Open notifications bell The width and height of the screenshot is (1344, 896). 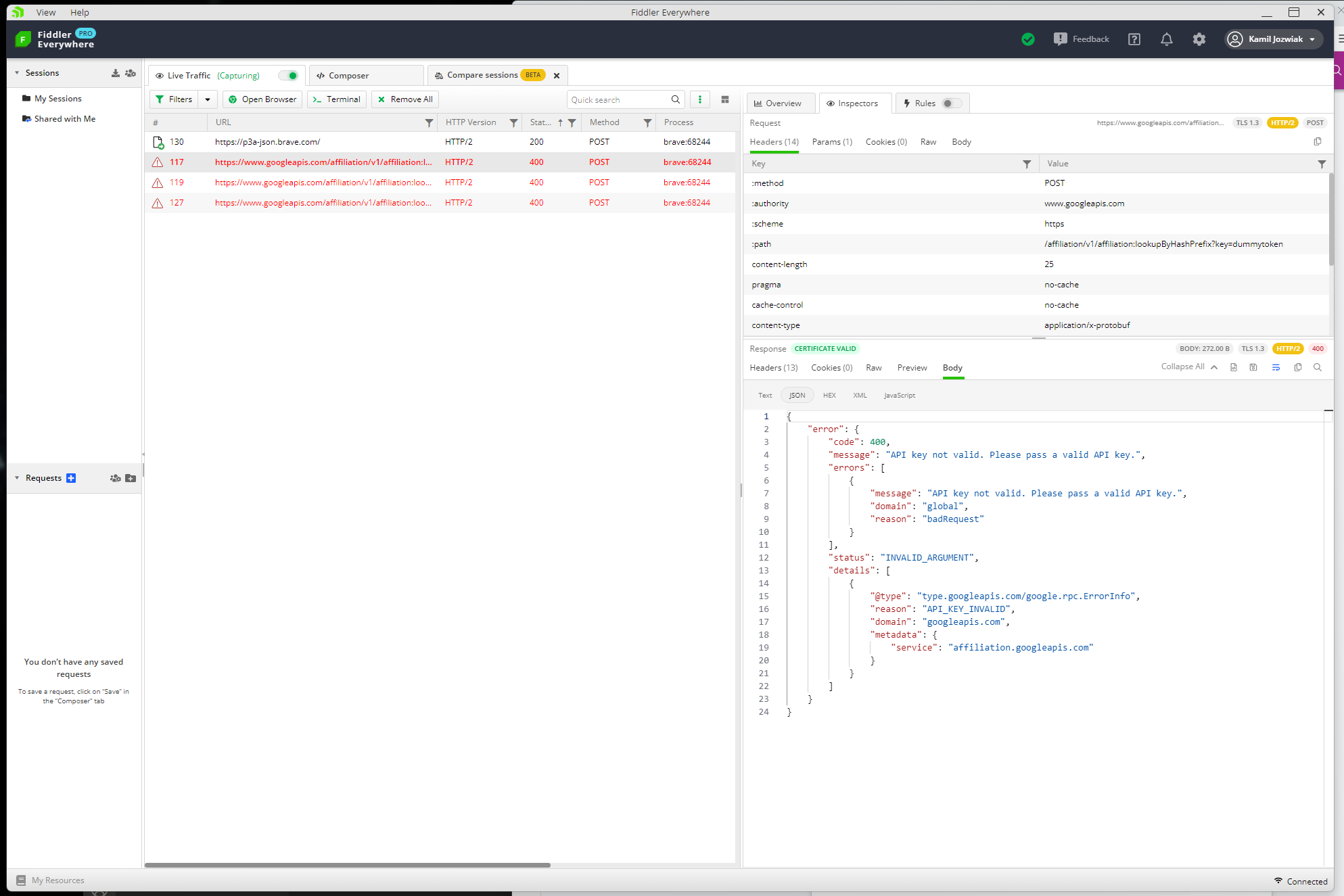[1167, 39]
